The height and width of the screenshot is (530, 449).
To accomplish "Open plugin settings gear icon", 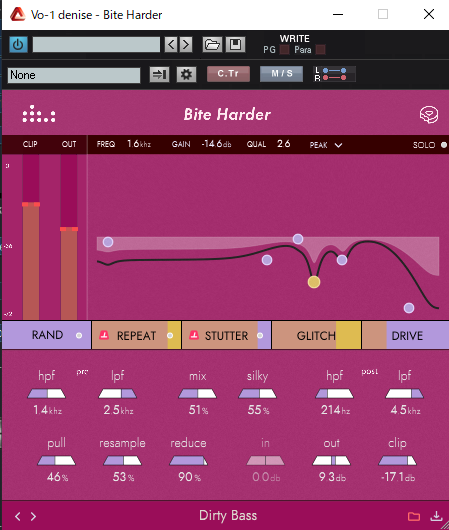I will point(186,74).
